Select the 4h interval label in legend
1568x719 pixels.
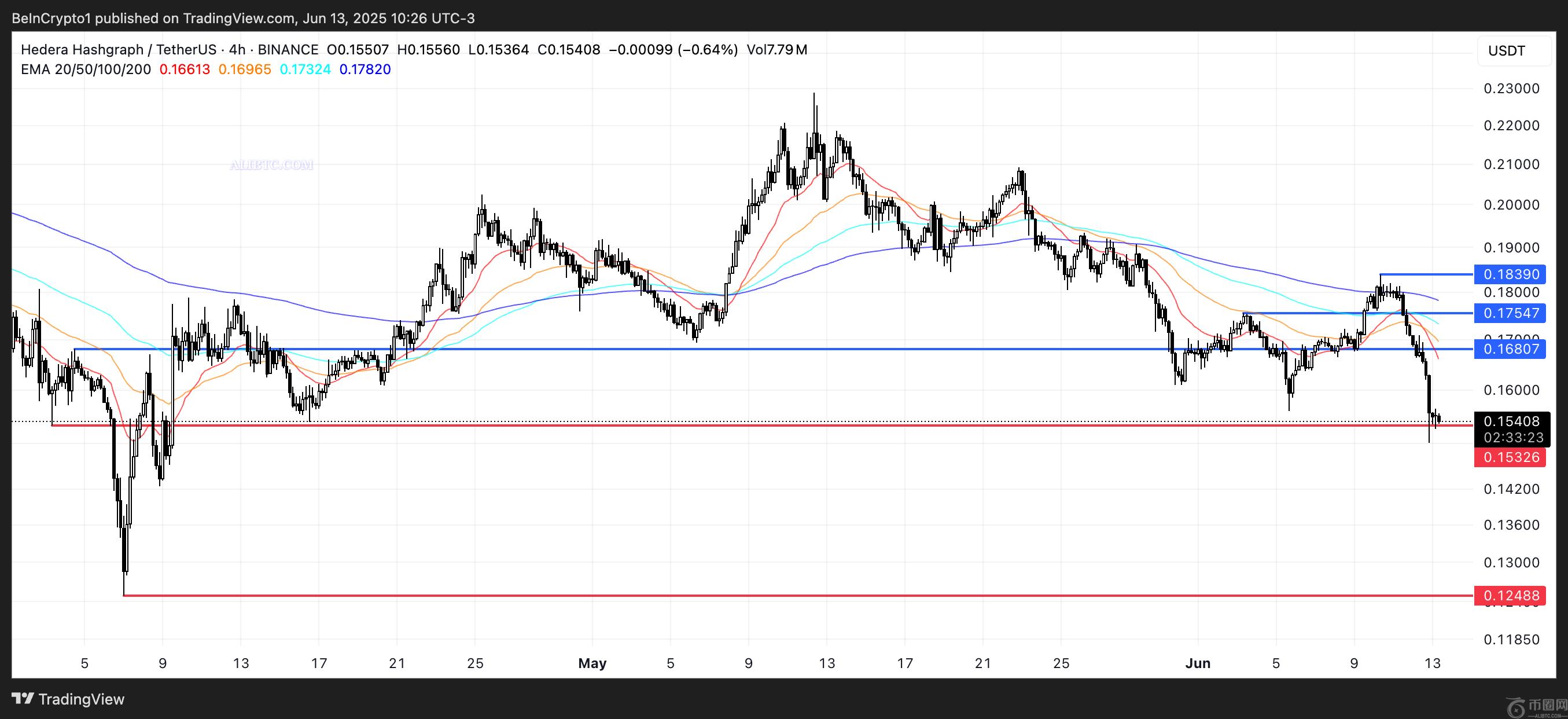237,50
